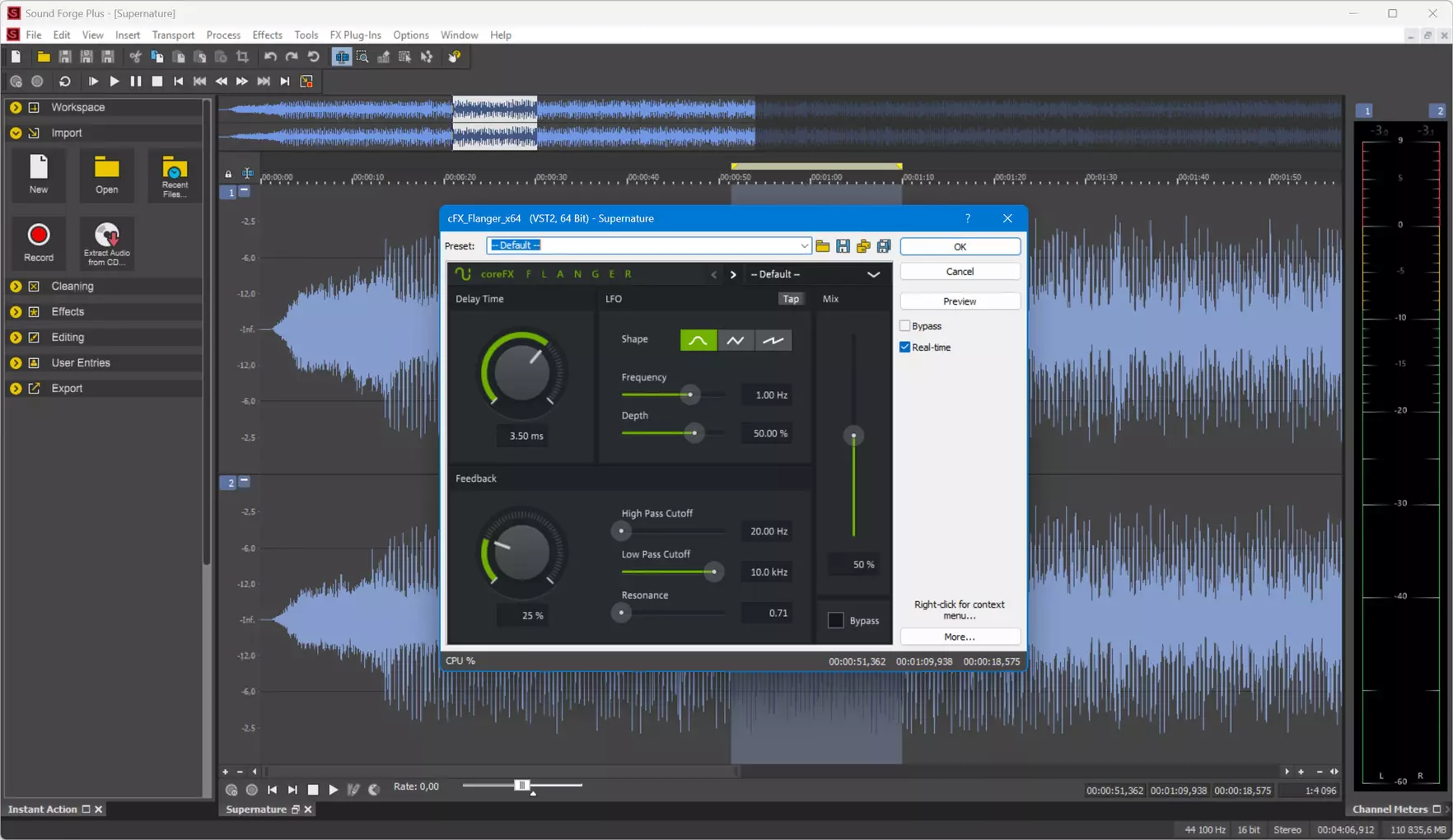Click the Stop button in transport toolbar
Viewport: 1453px width, 840px height.
[x=157, y=82]
